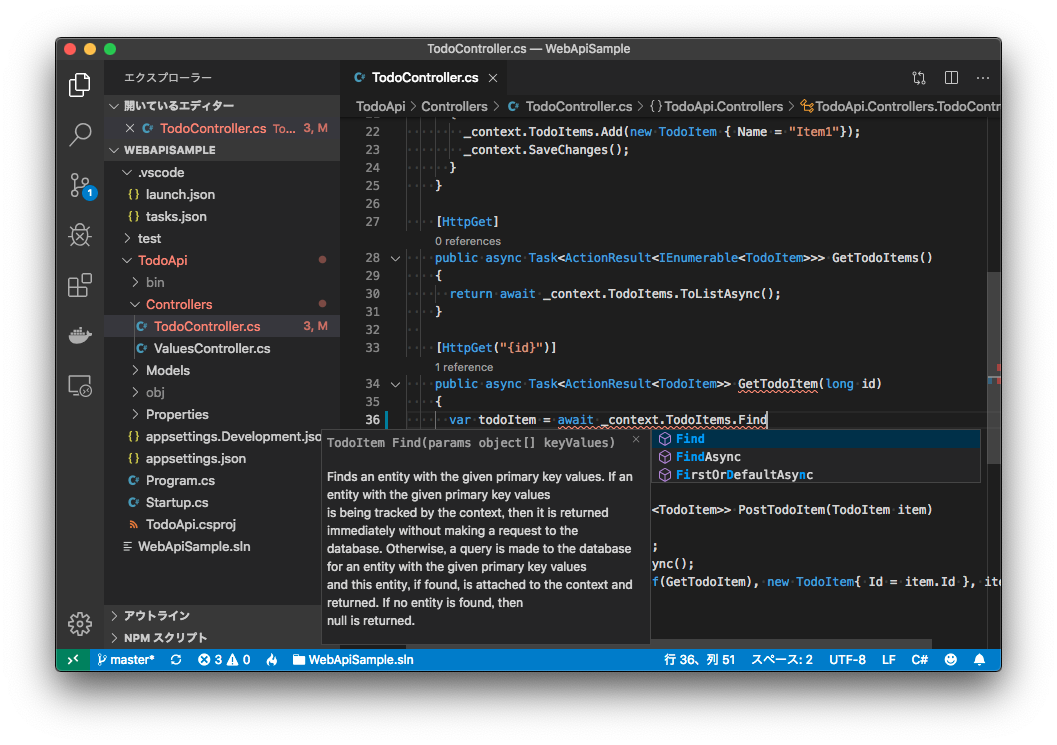This screenshot has width=1057, height=745.
Task: Click the remote window indicator in status bar
Action: pos(73,659)
